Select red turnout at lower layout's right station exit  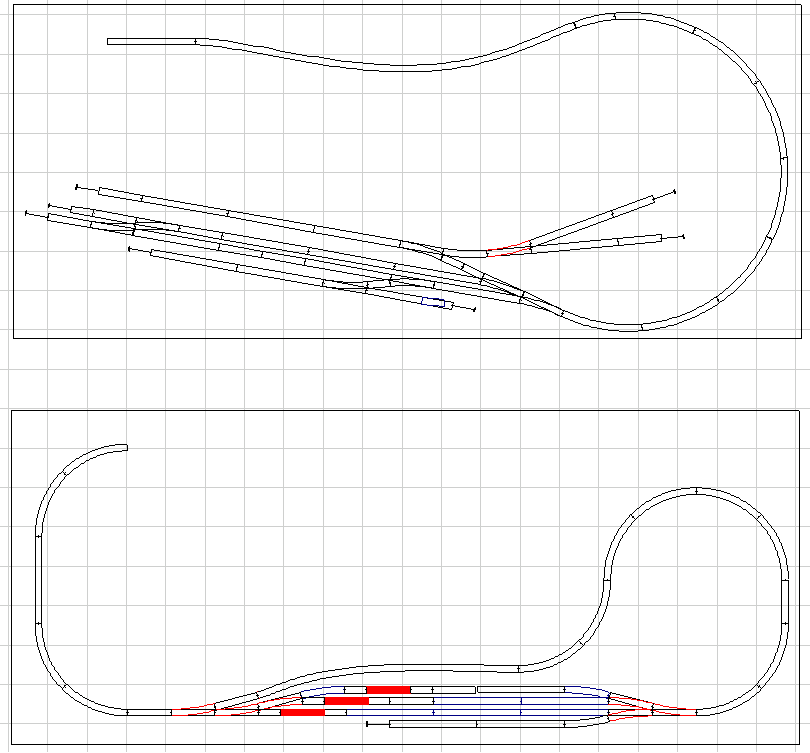[x=675, y=711]
